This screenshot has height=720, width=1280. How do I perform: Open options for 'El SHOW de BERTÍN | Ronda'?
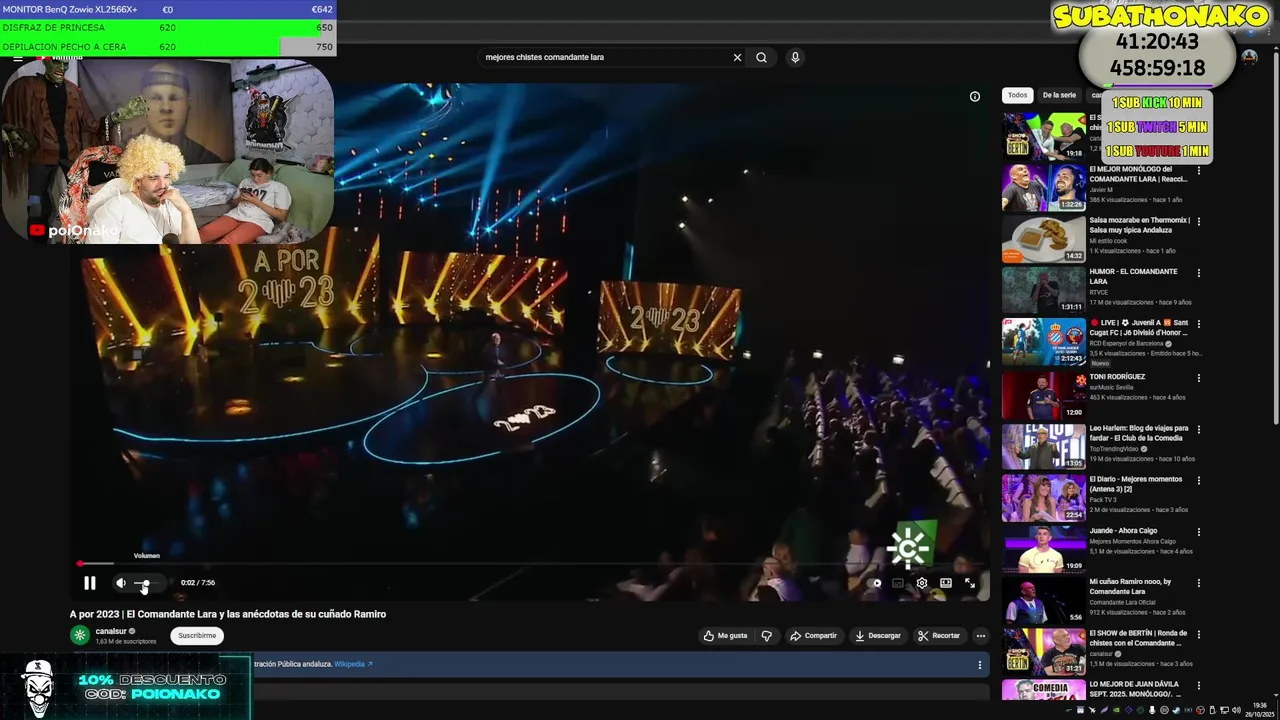point(1199,635)
